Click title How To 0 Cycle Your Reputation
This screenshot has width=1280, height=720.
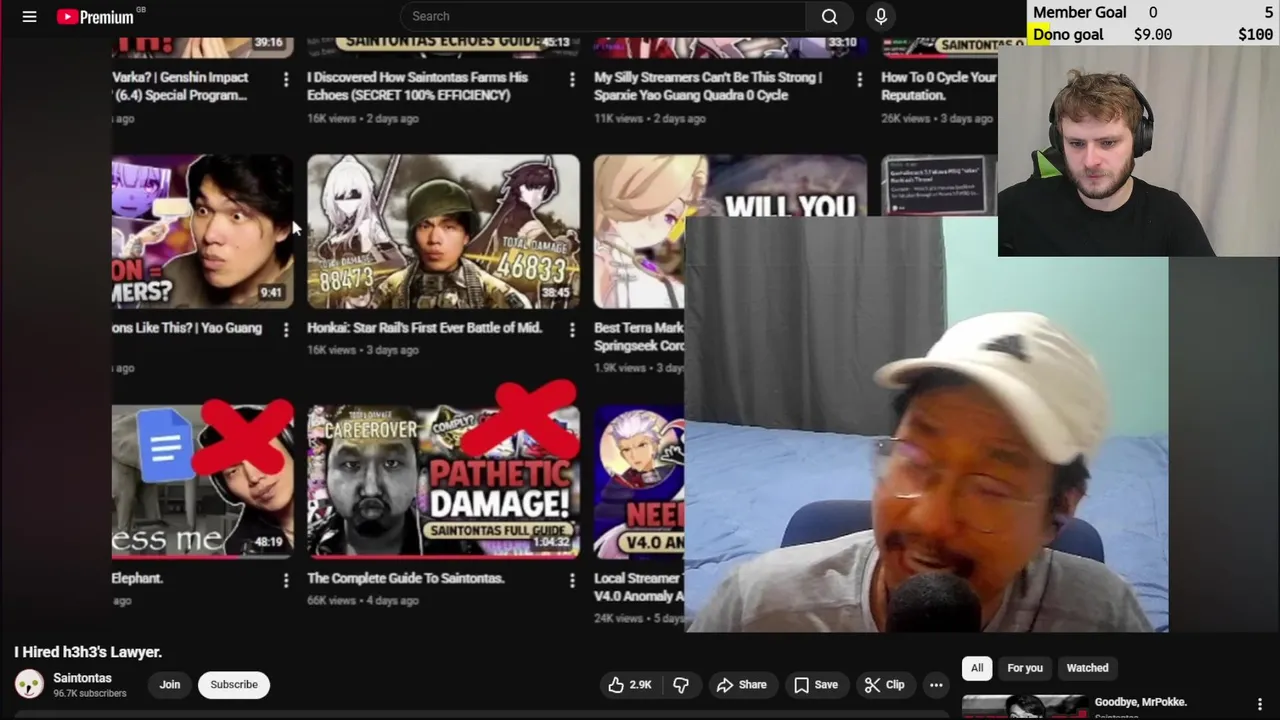[939, 86]
